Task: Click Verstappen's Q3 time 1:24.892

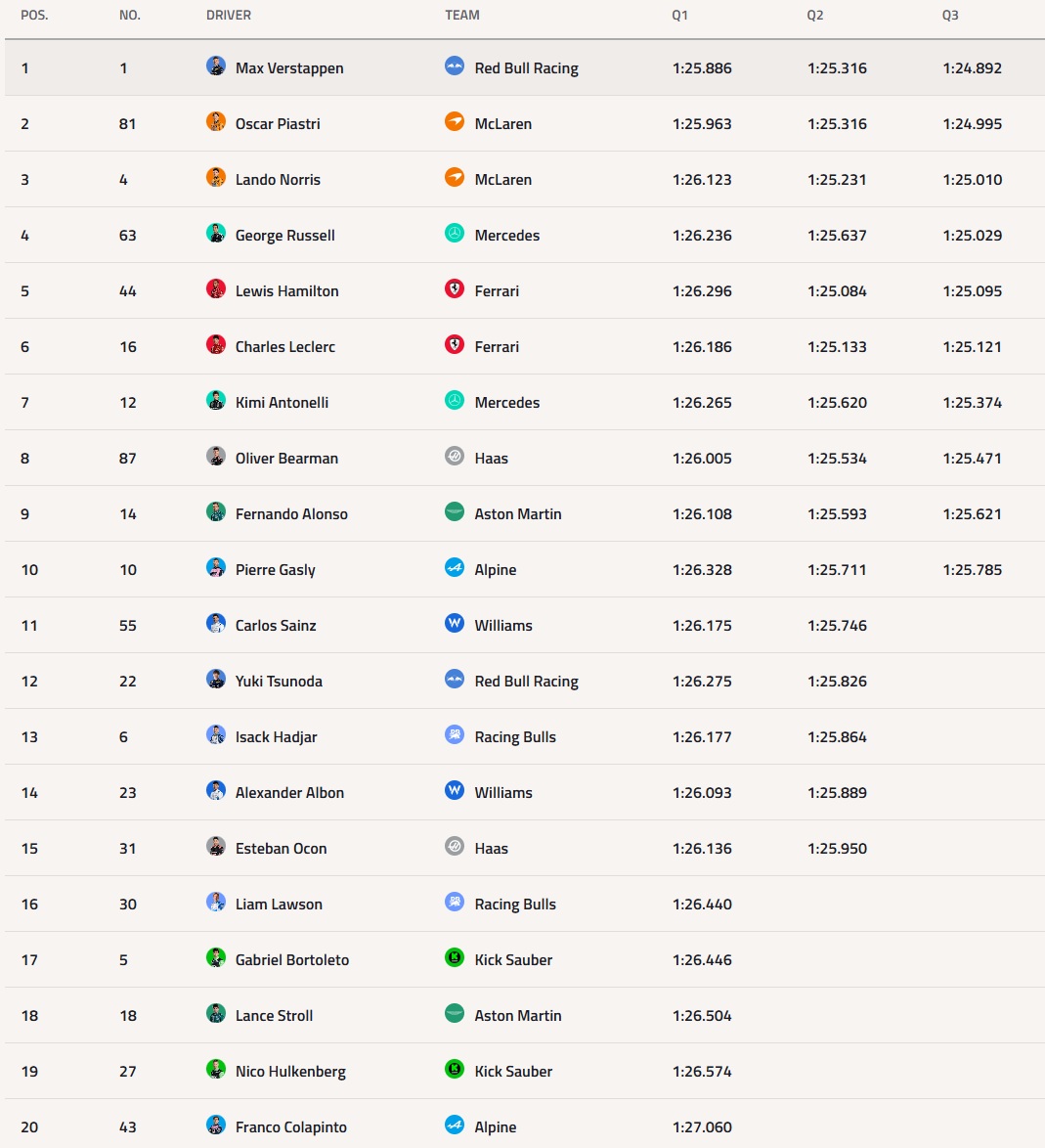Action: (x=973, y=68)
